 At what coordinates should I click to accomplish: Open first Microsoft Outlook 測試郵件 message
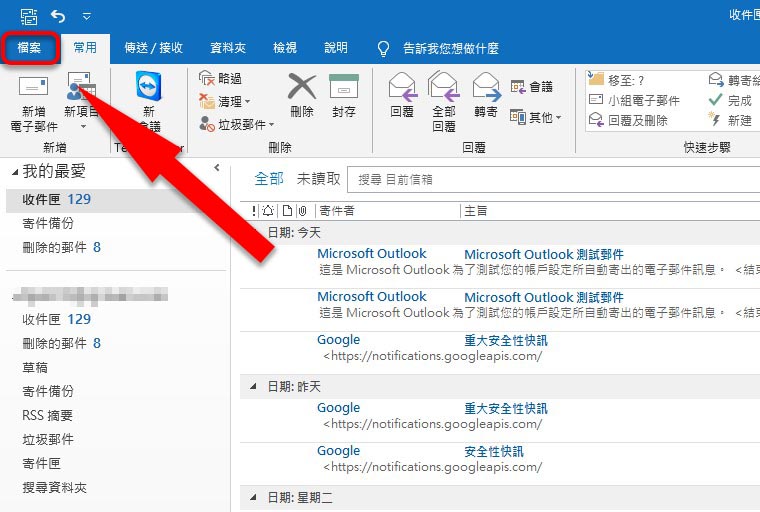(x=500, y=261)
